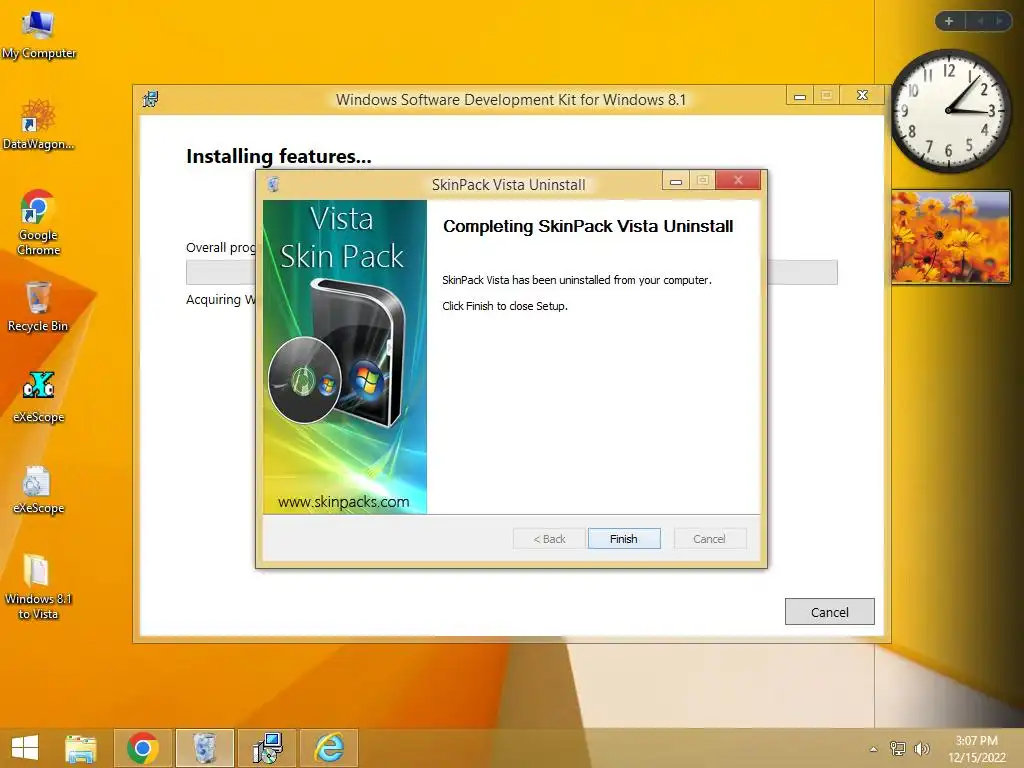Image resolution: width=1024 pixels, height=768 pixels.
Task: Click the gadget bar next arrow
Action: click(x=999, y=21)
